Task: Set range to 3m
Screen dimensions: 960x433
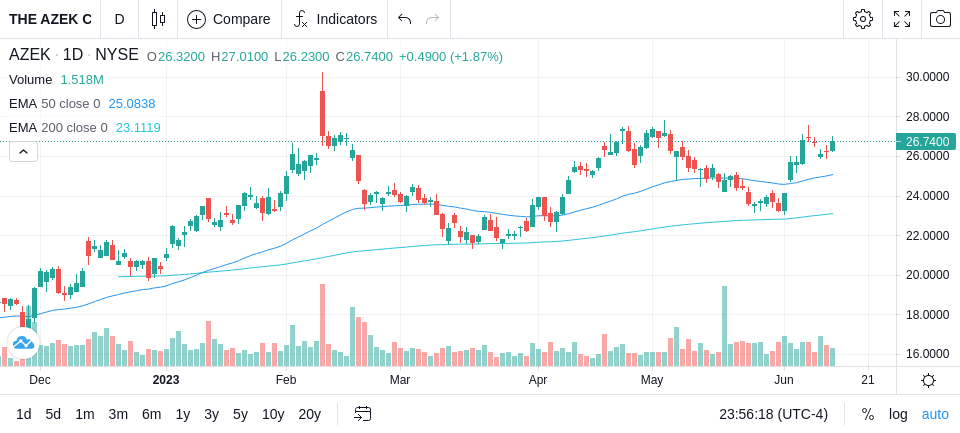Action: click(x=118, y=414)
